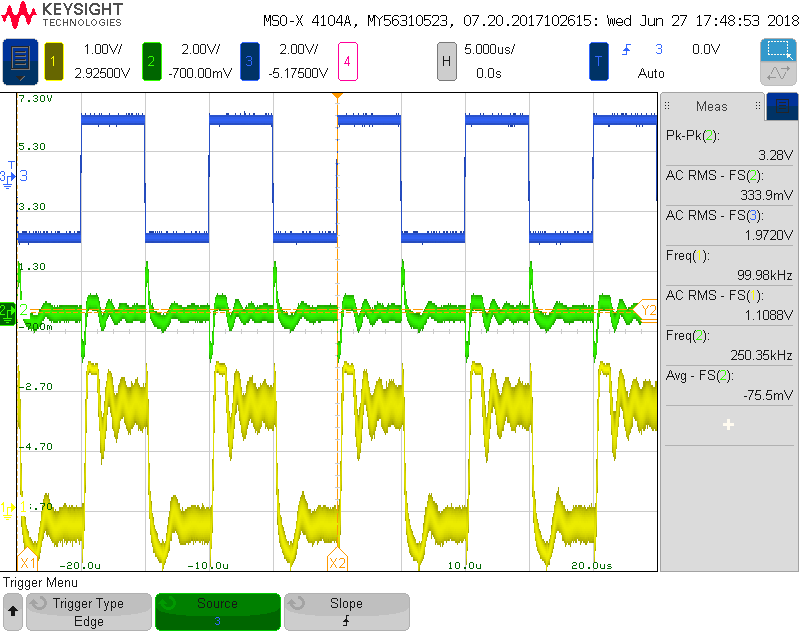Click channel 1 offset 2.92500V value
Screen dimensions: 800x632
(102, 73)
